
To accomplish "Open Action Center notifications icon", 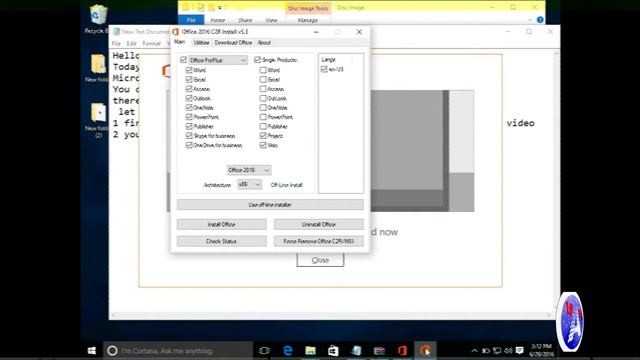I will point(520,351).
